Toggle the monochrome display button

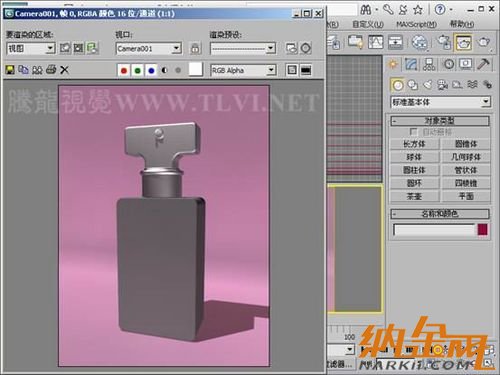[x=178, y=70]
